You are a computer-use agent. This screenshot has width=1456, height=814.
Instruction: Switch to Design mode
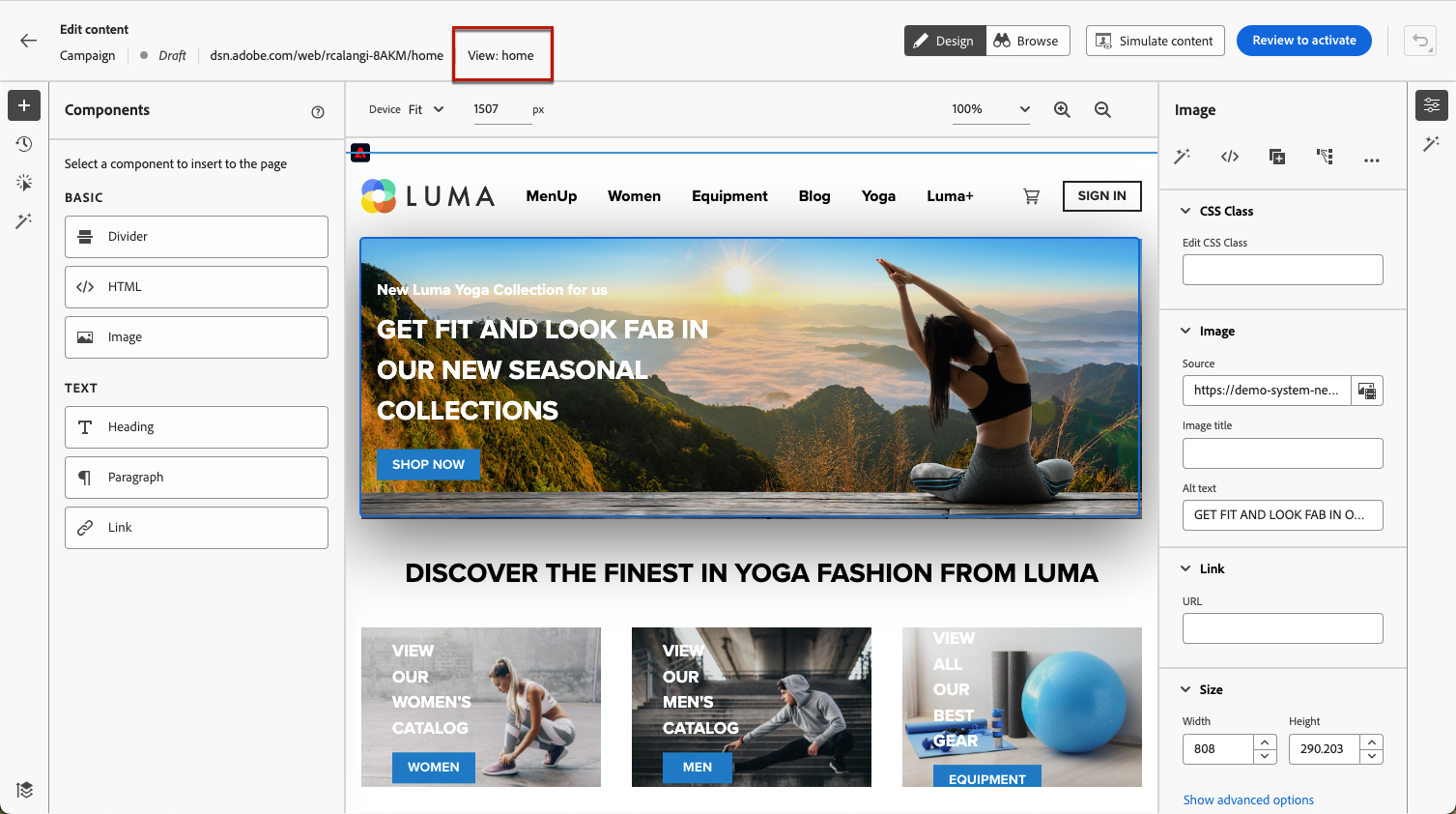(x=945, y=41)
